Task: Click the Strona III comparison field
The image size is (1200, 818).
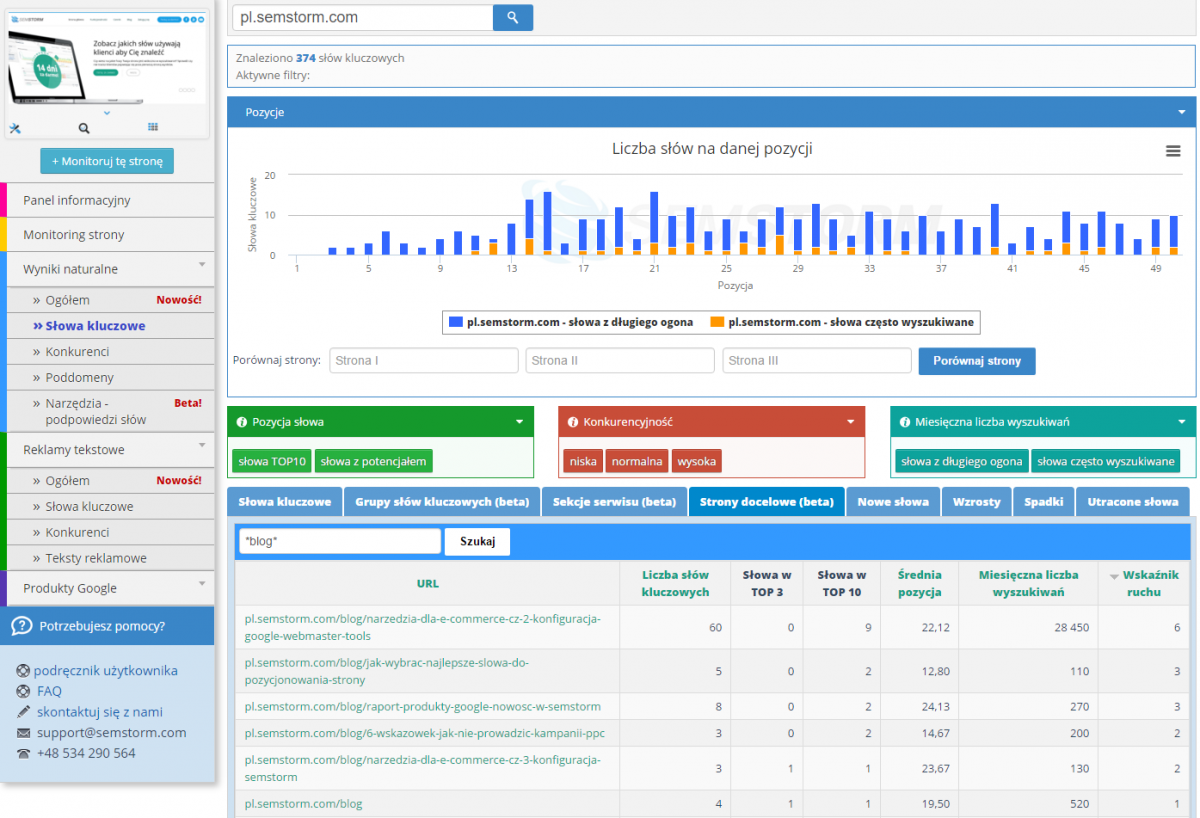Action: 817,361
